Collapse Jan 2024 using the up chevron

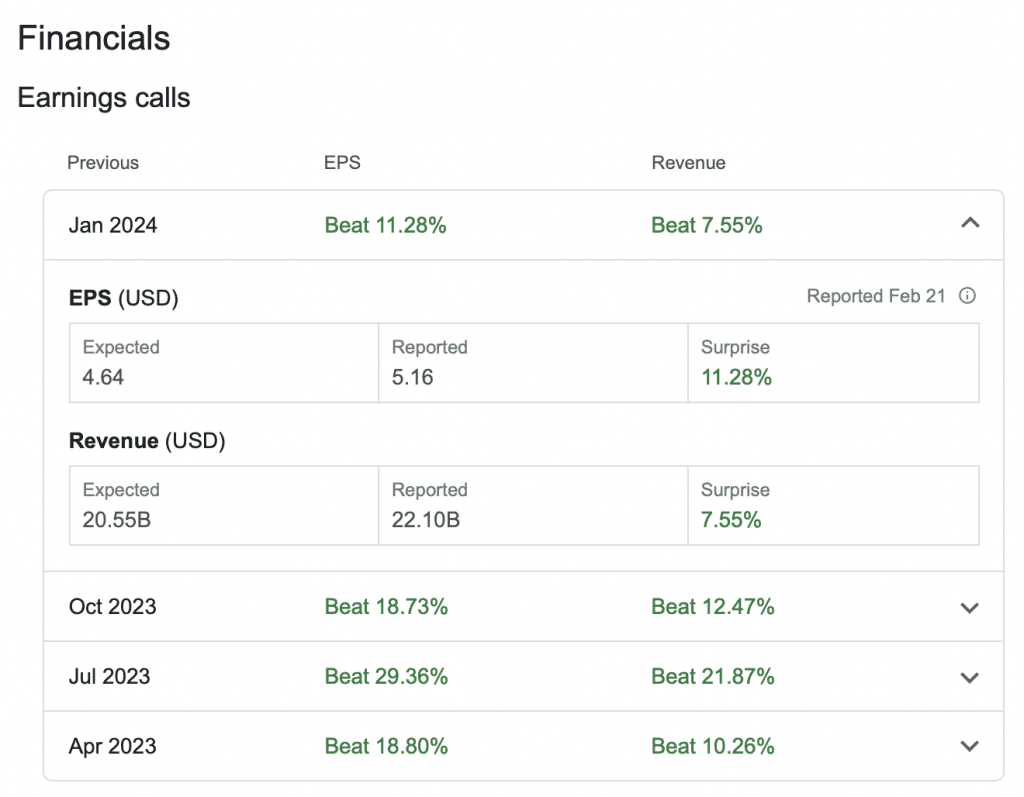[x=969, y=224]
